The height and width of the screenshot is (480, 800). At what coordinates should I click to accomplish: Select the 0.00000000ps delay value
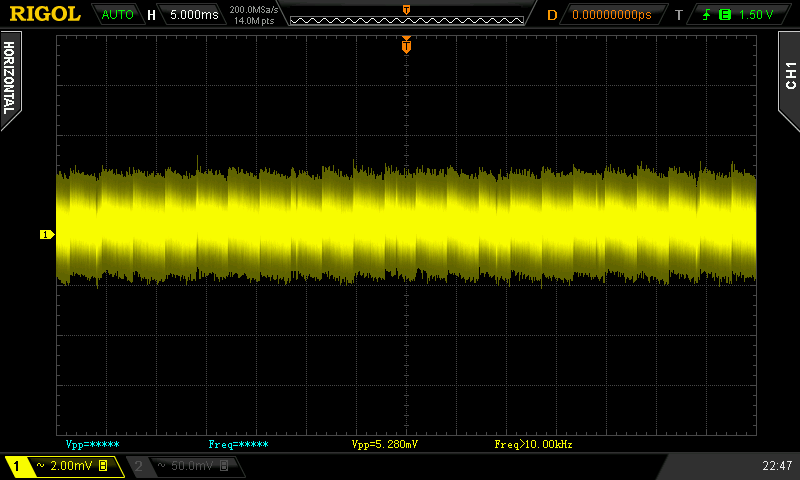611,15
